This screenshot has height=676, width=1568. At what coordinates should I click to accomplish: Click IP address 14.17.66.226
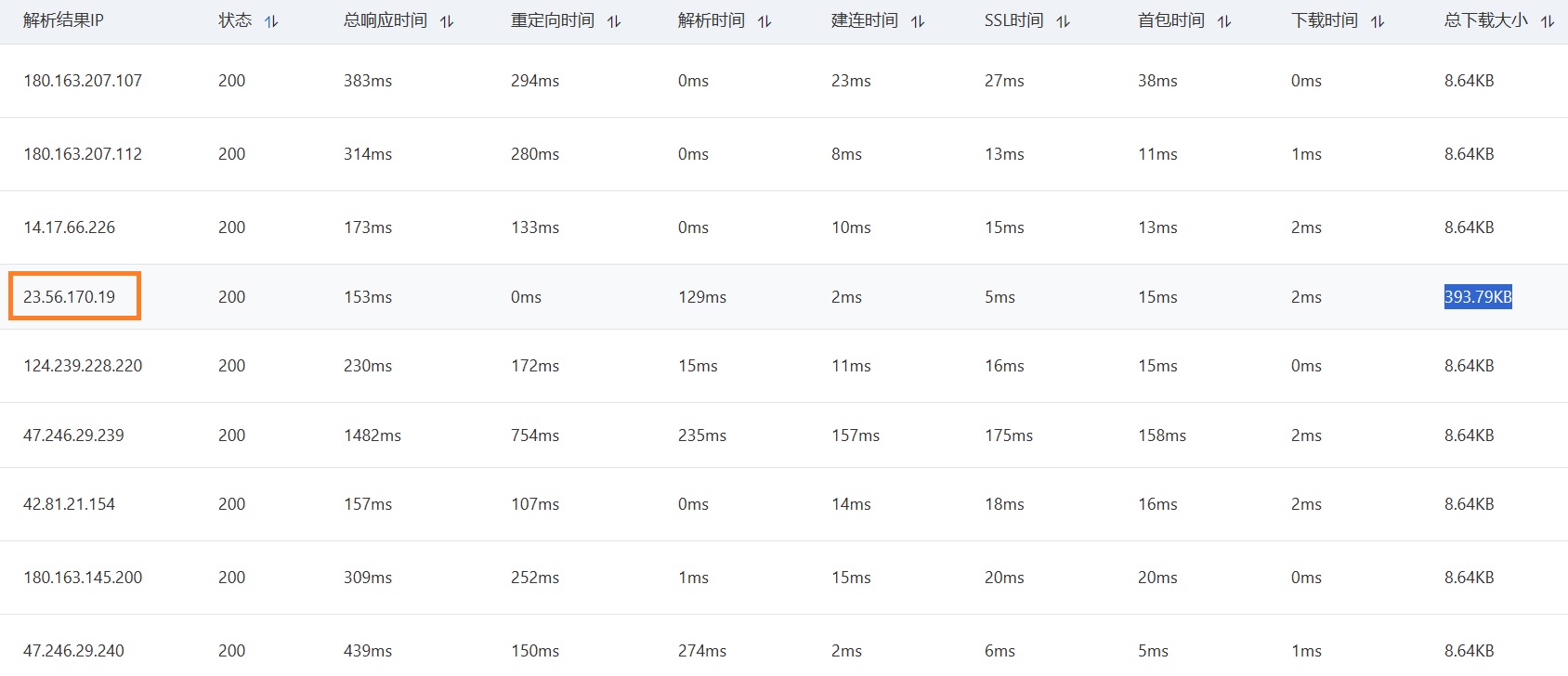point(70,227)
